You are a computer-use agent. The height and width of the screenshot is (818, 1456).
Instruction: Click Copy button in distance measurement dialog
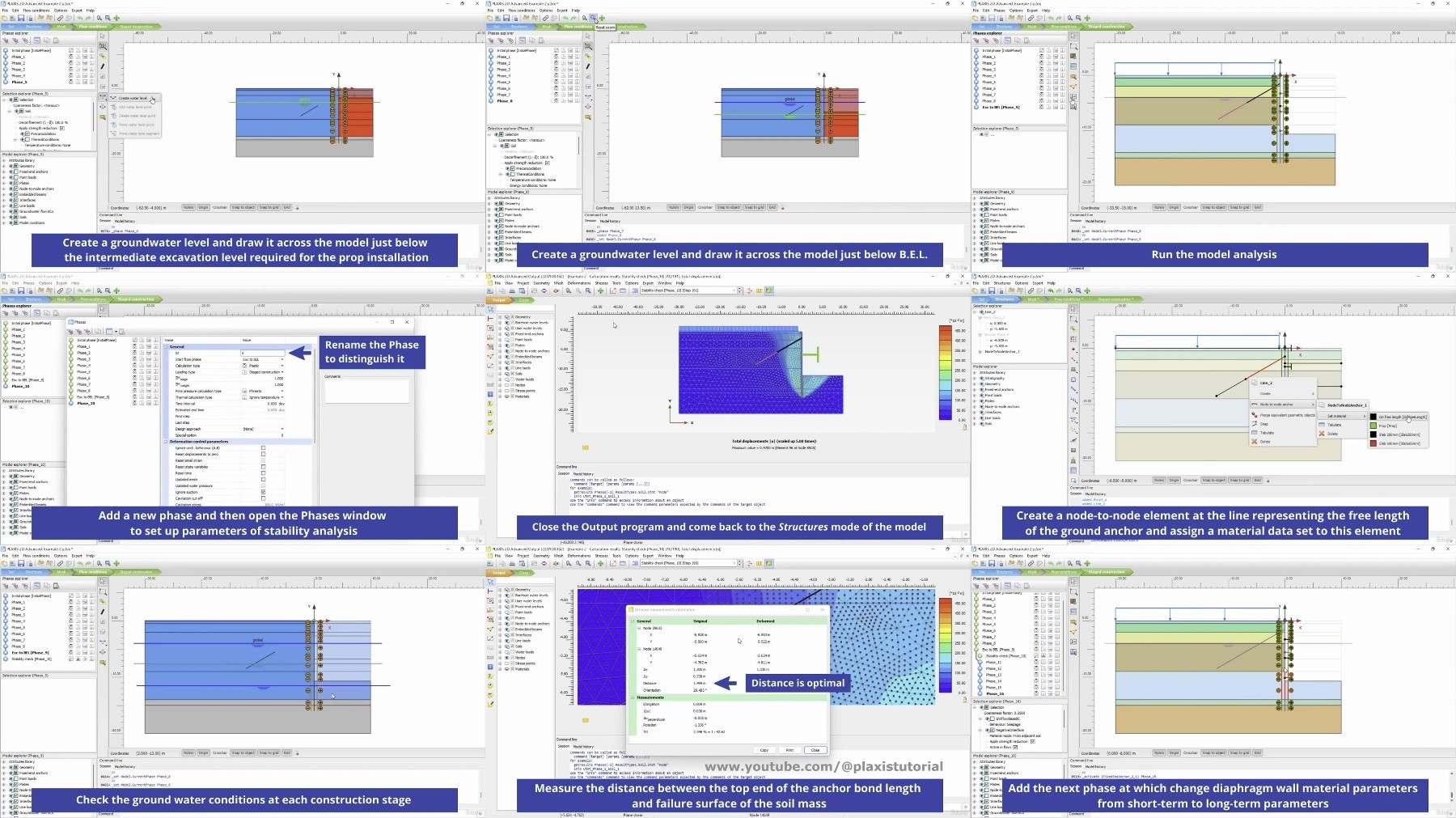(x=764, y=750)
